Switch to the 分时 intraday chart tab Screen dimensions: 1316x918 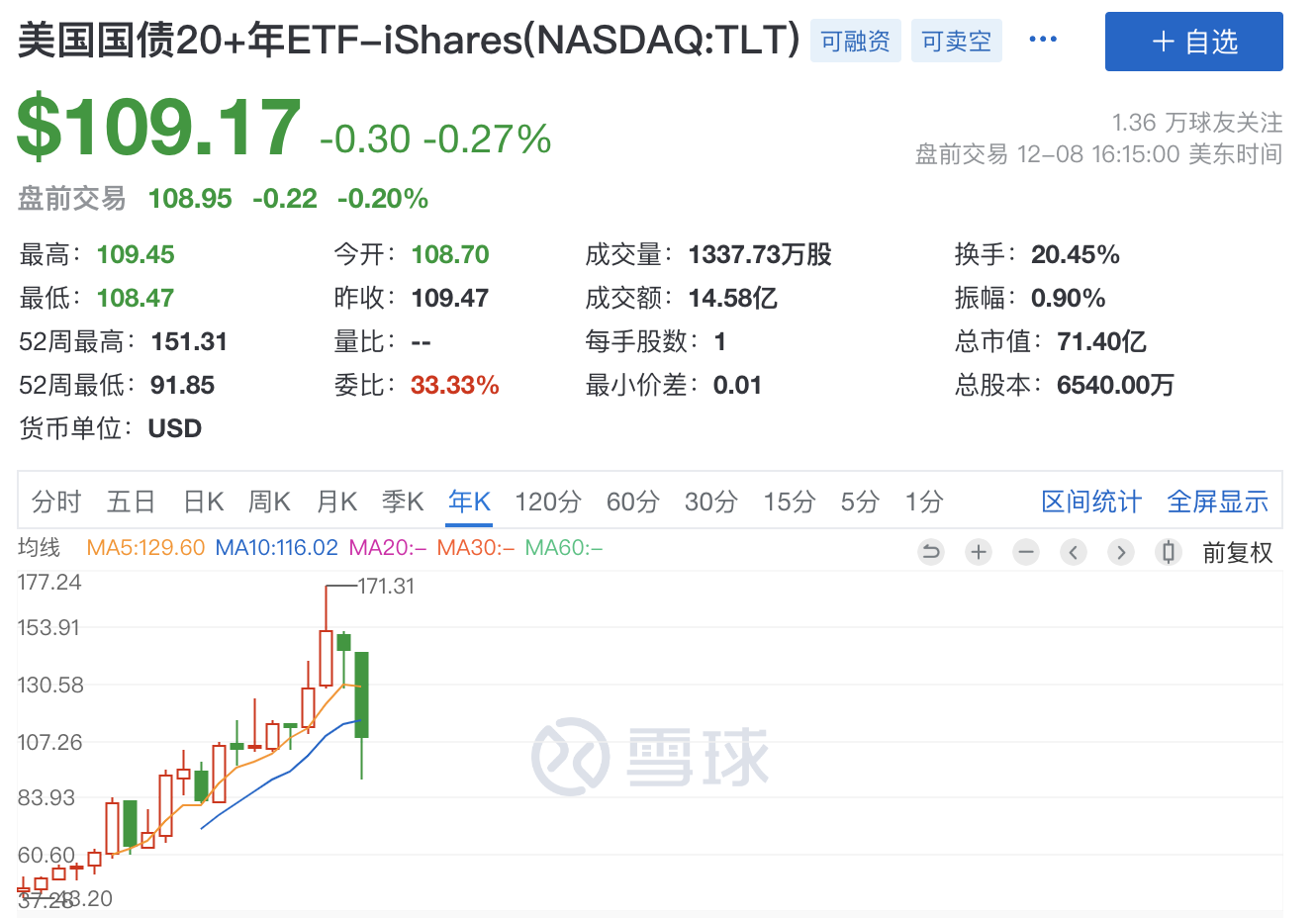click(56, 502)
